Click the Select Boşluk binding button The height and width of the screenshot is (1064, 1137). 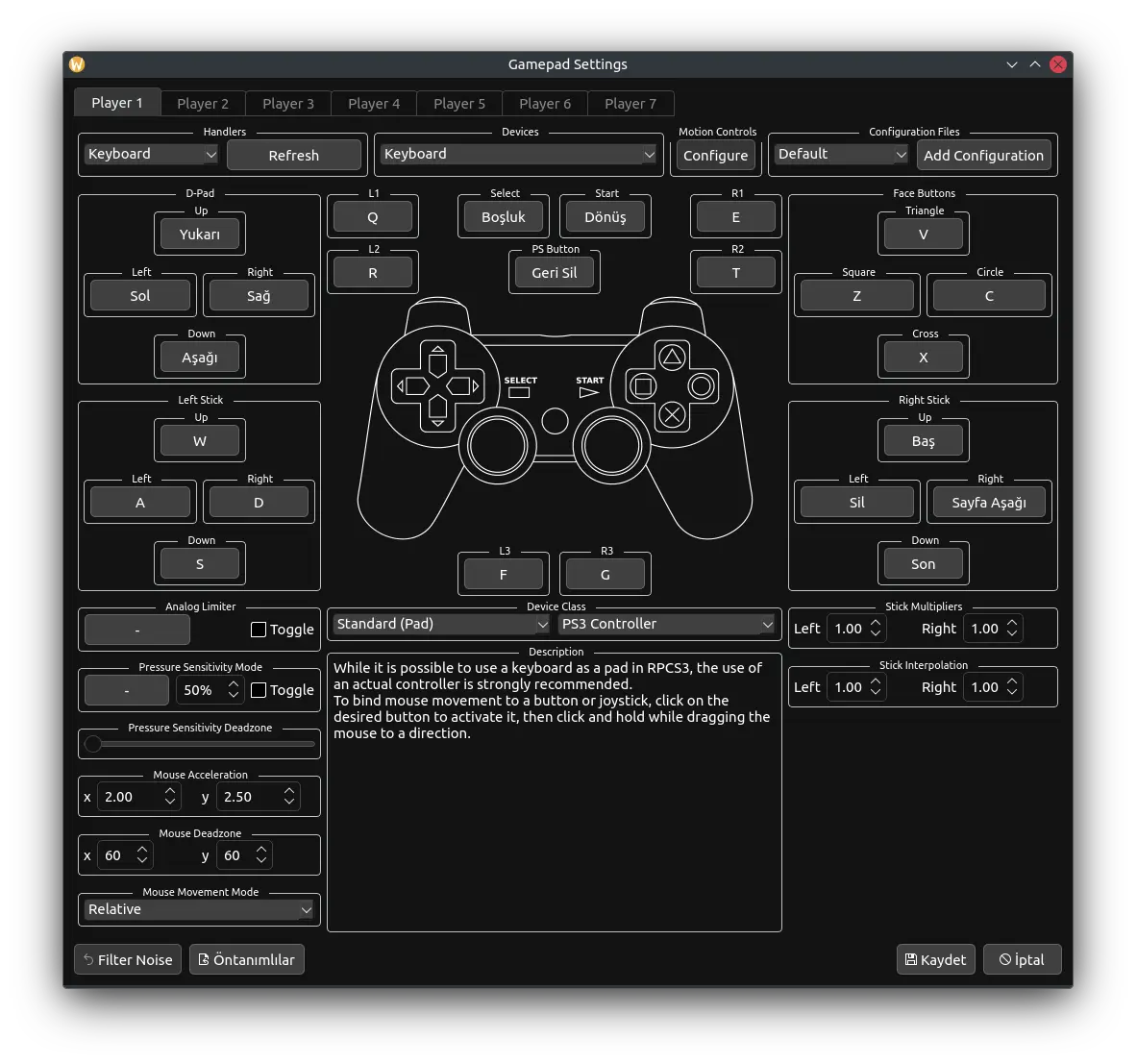tap(504, 217)
